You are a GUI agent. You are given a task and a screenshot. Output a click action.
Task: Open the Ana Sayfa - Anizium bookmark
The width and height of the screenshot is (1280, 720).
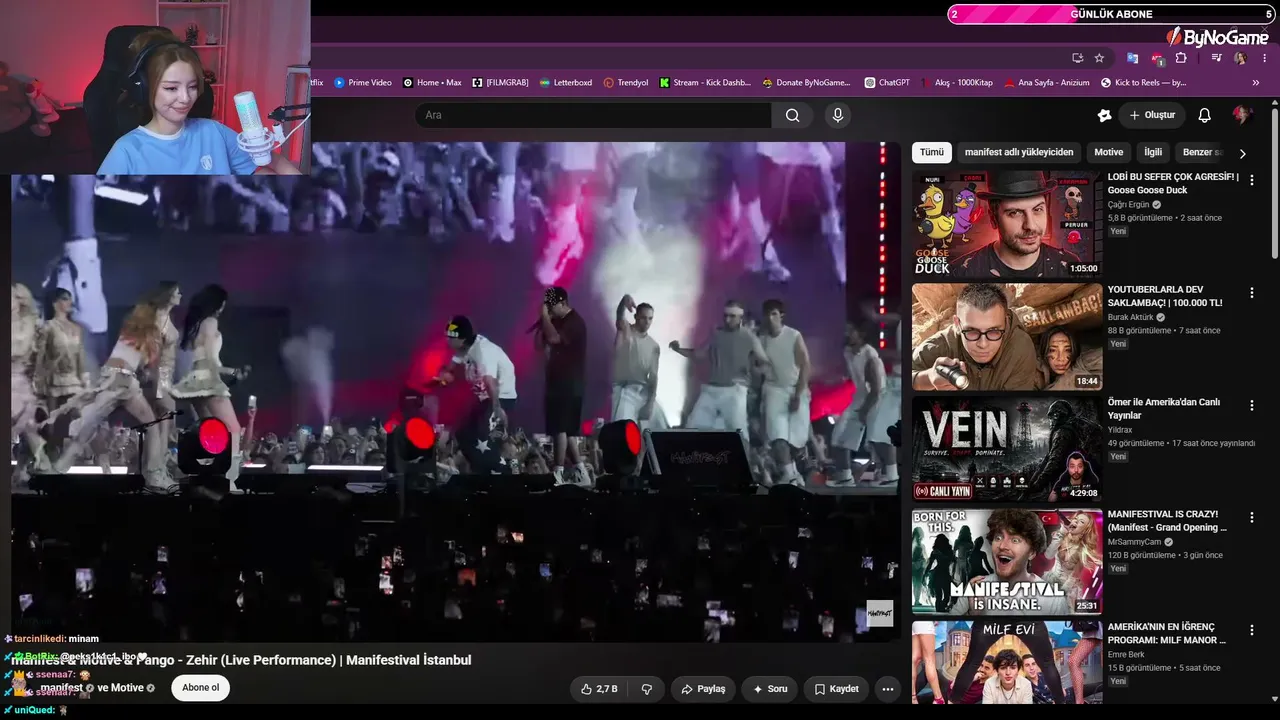[x=1047, y=83]
